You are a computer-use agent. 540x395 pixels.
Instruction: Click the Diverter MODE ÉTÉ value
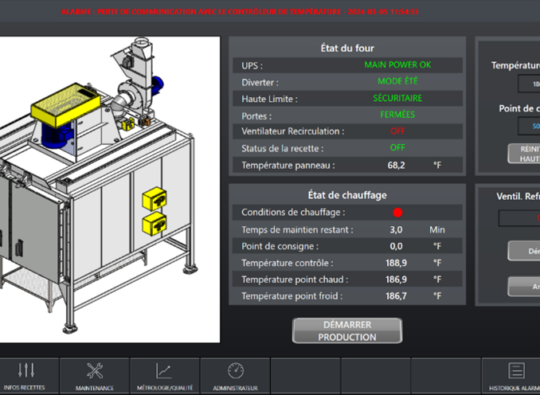pos(397,81)
